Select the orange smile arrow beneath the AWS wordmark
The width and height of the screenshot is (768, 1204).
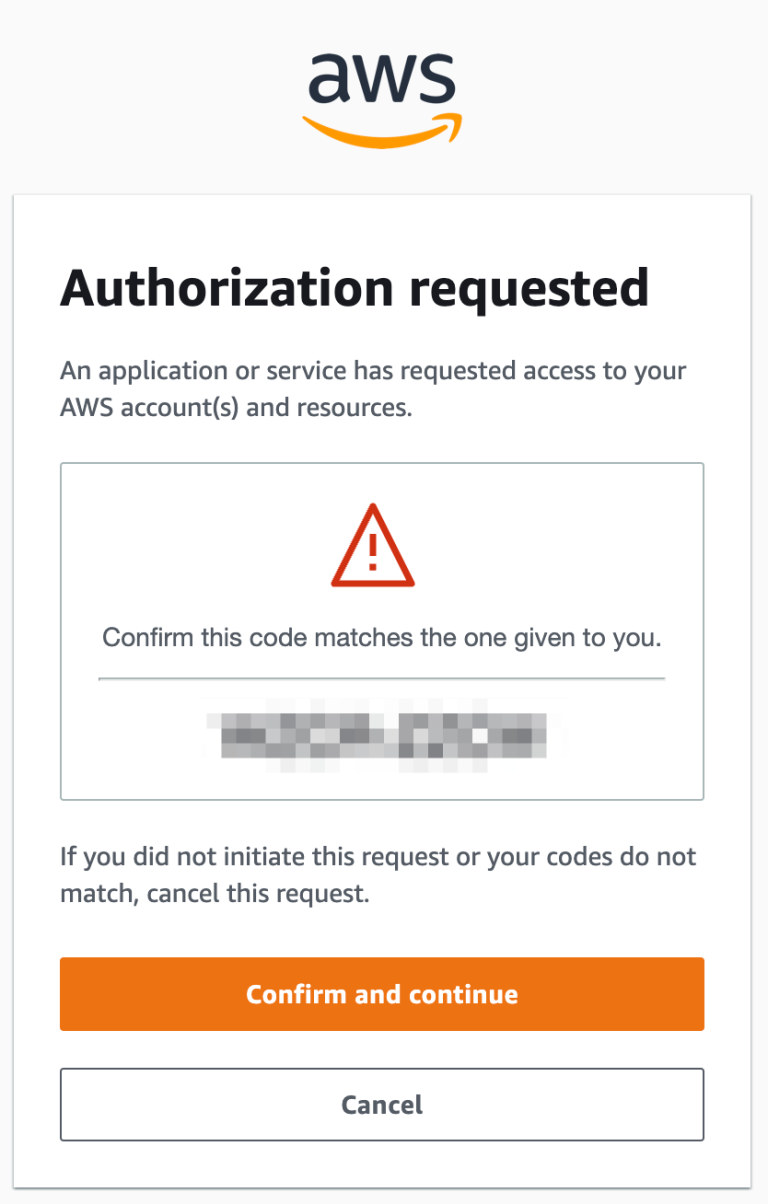[383, 128]
